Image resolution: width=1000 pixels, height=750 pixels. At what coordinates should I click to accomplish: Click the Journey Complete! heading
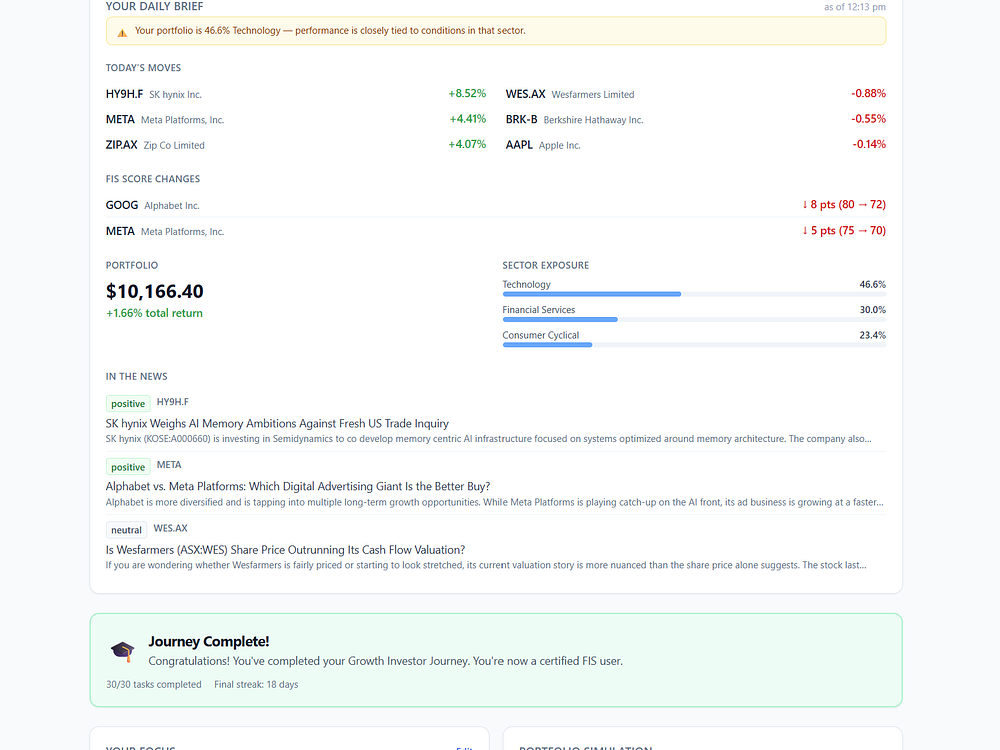click(x=209, y=642)
